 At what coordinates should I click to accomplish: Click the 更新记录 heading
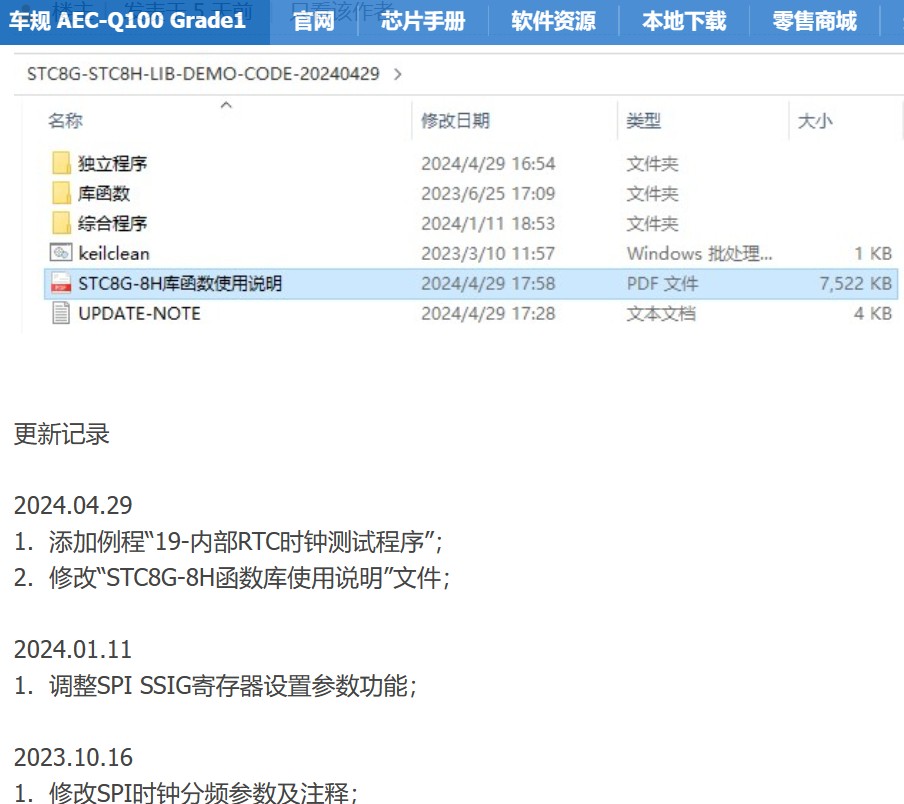pos(62,434)
